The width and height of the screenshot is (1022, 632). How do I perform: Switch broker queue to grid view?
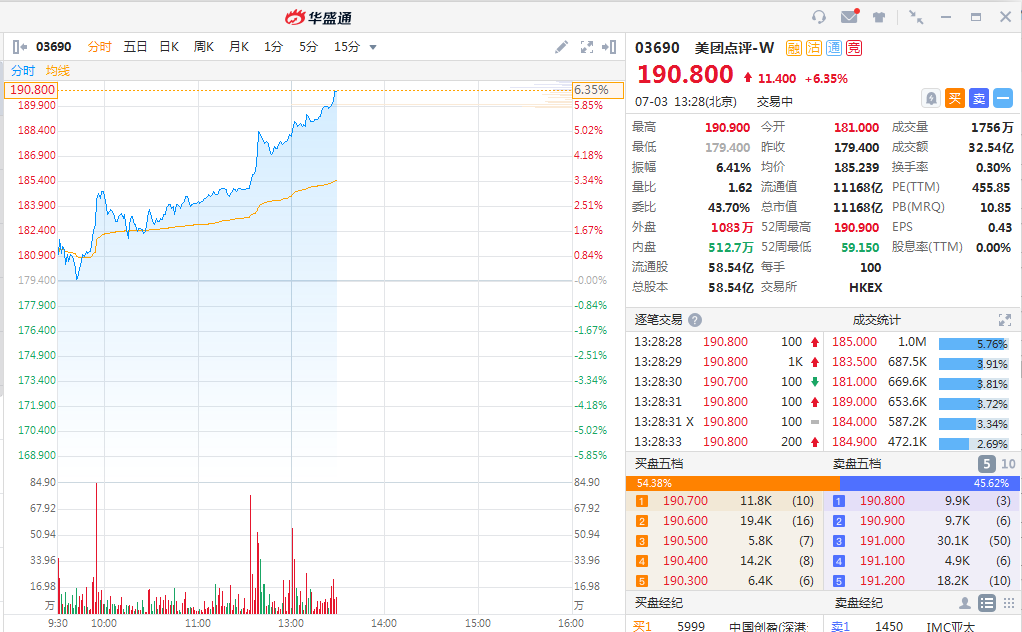point(1008,603)
